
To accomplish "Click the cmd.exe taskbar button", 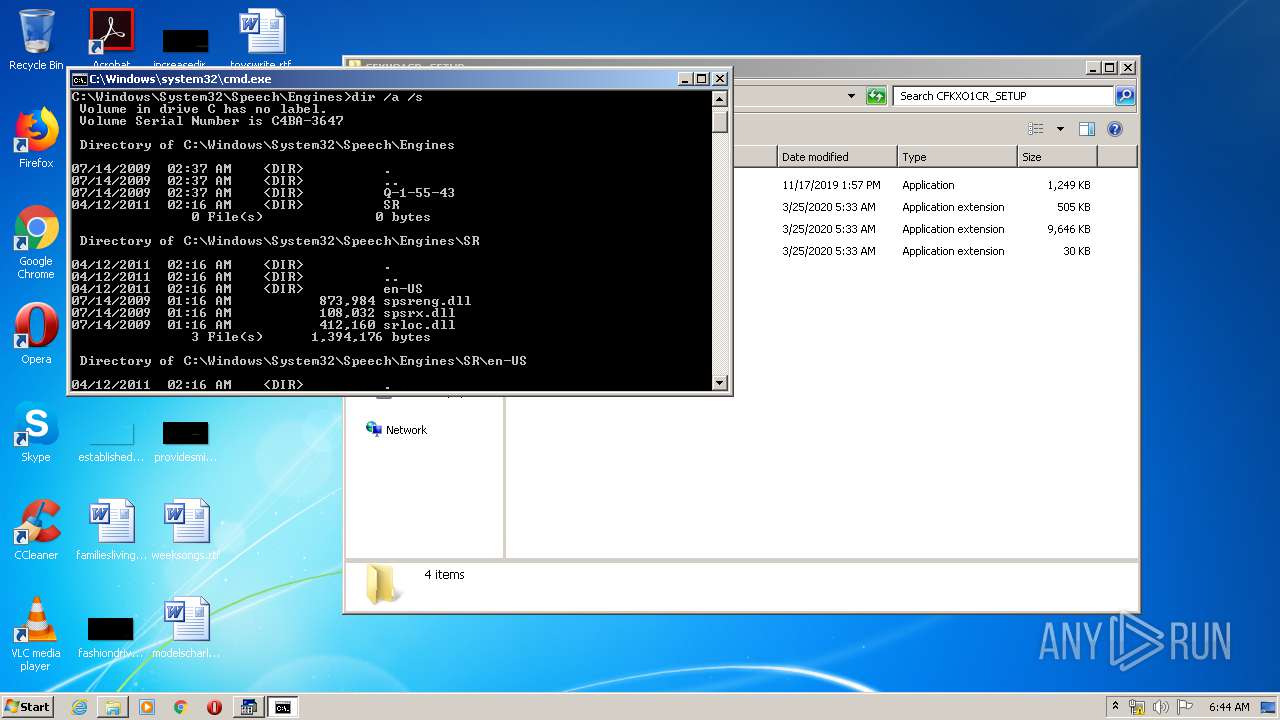I will point(283,707).
